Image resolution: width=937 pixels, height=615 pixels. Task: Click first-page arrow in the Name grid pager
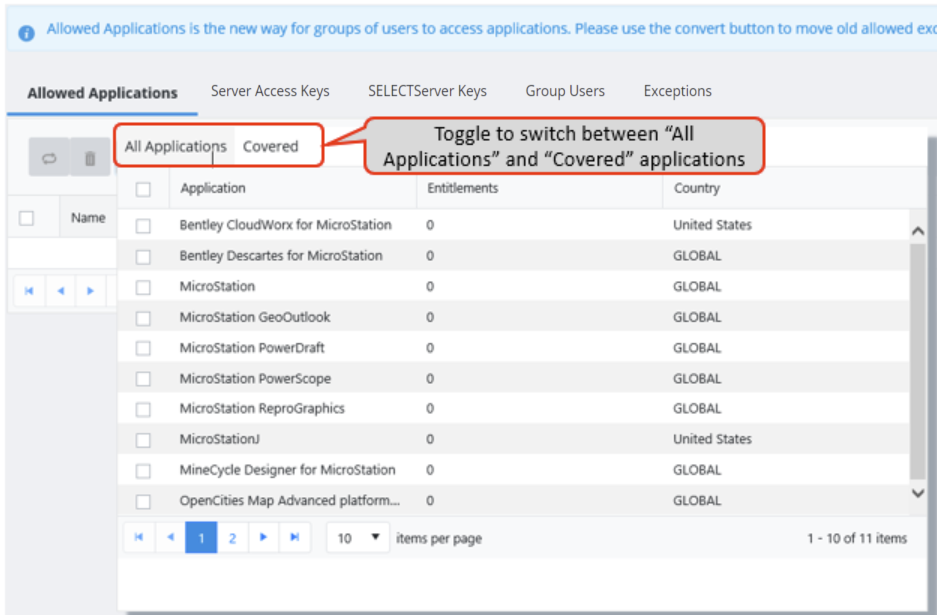coord(29,291)
